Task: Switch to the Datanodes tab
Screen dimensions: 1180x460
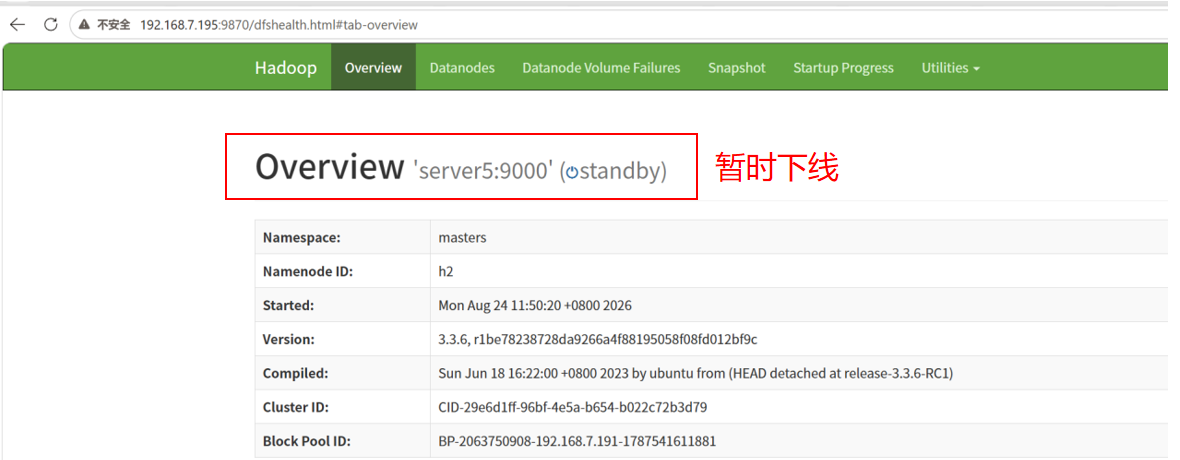Action: pos(462,68)
